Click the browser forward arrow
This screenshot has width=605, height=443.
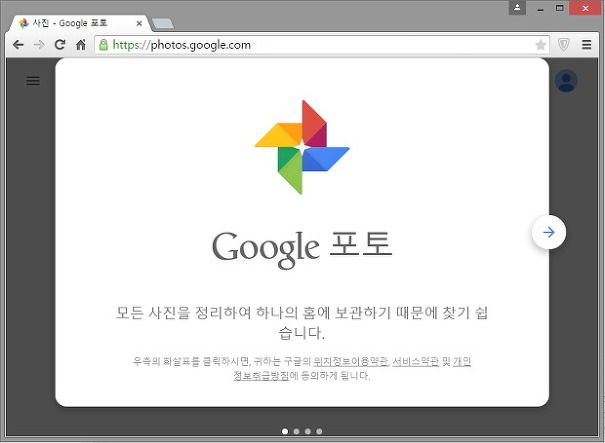(39, 45)
